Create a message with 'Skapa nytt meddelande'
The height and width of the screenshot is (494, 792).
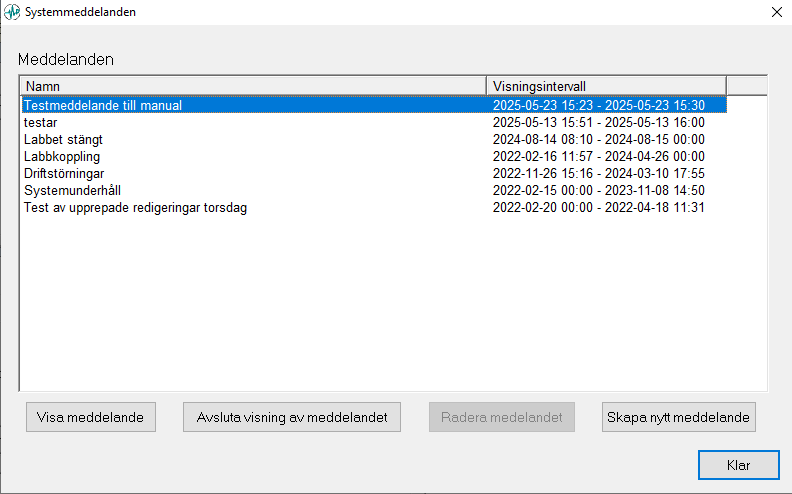coord(679,417)
